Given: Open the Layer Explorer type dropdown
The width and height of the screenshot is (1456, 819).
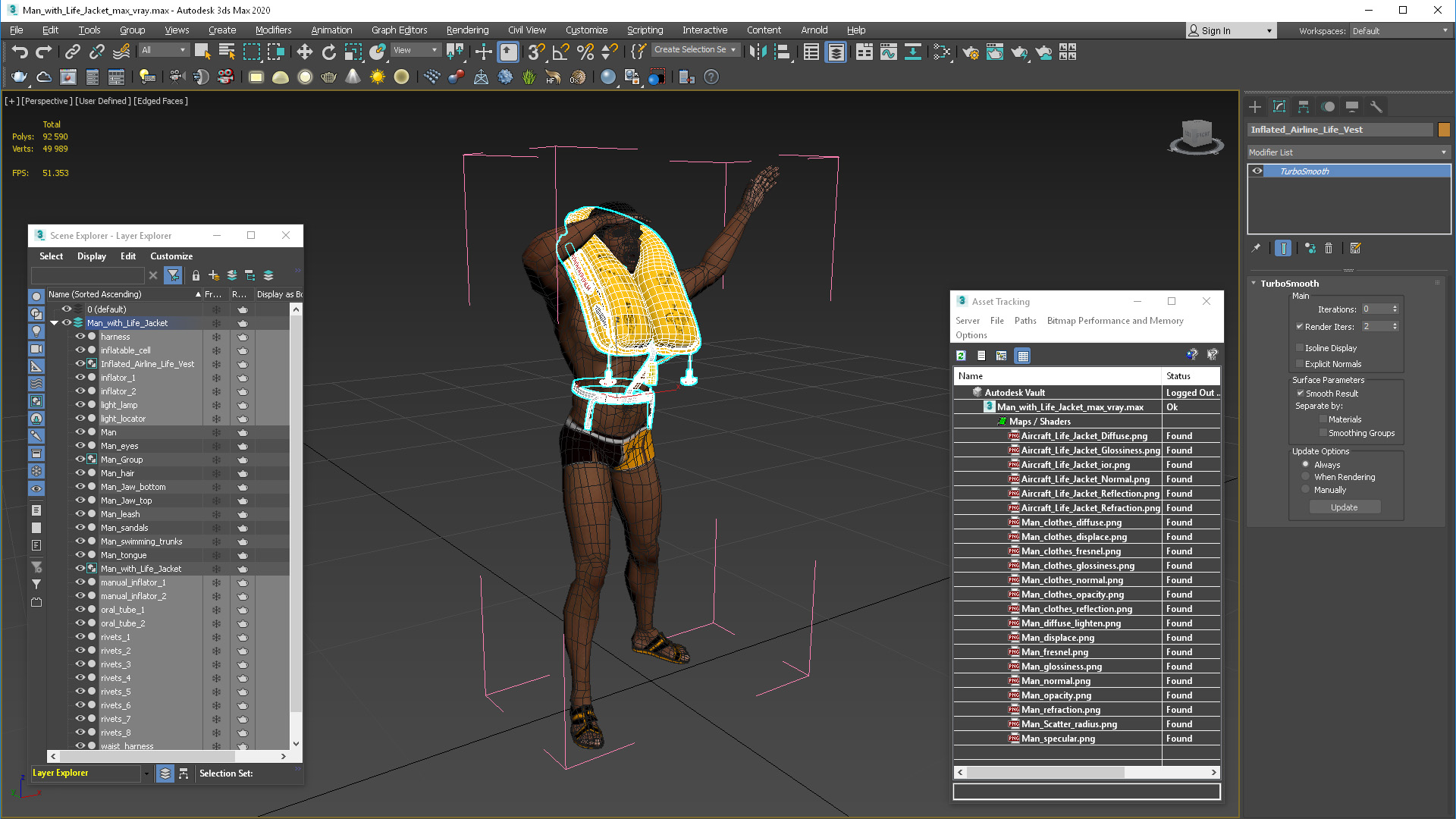Looking at the screenshot, I should coord(146,773).
